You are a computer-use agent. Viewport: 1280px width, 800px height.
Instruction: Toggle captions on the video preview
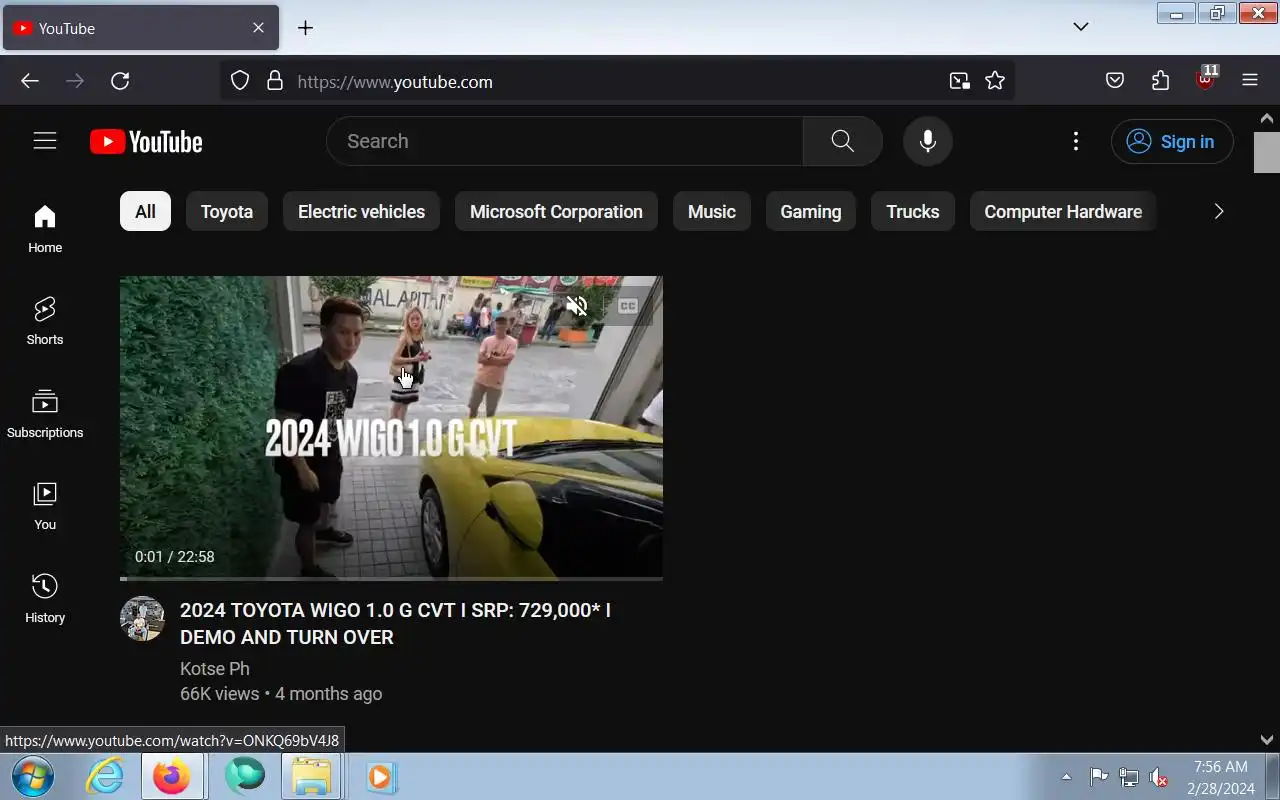click(628, 306)
